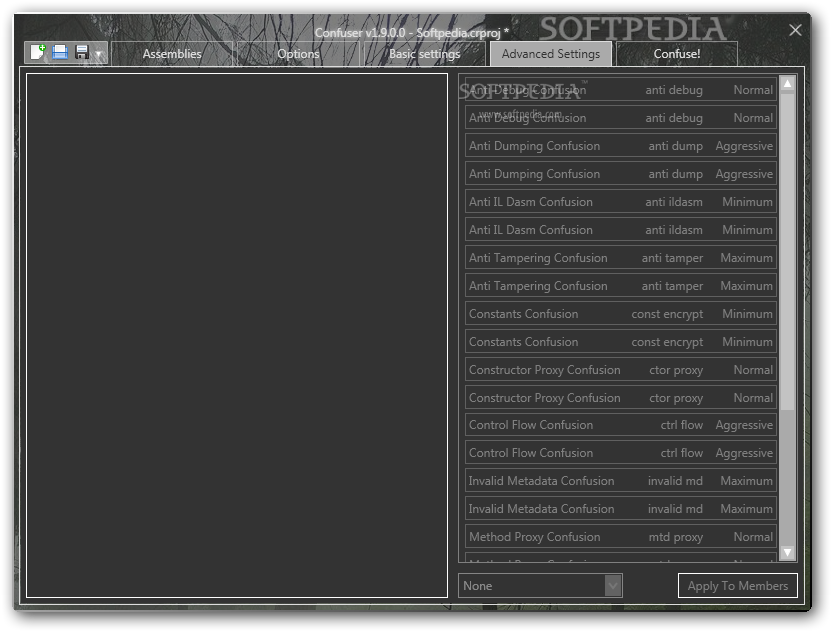Select the Advanced Settings tab
The width and height of the screenshot is (832, 632).
(551, 54)
